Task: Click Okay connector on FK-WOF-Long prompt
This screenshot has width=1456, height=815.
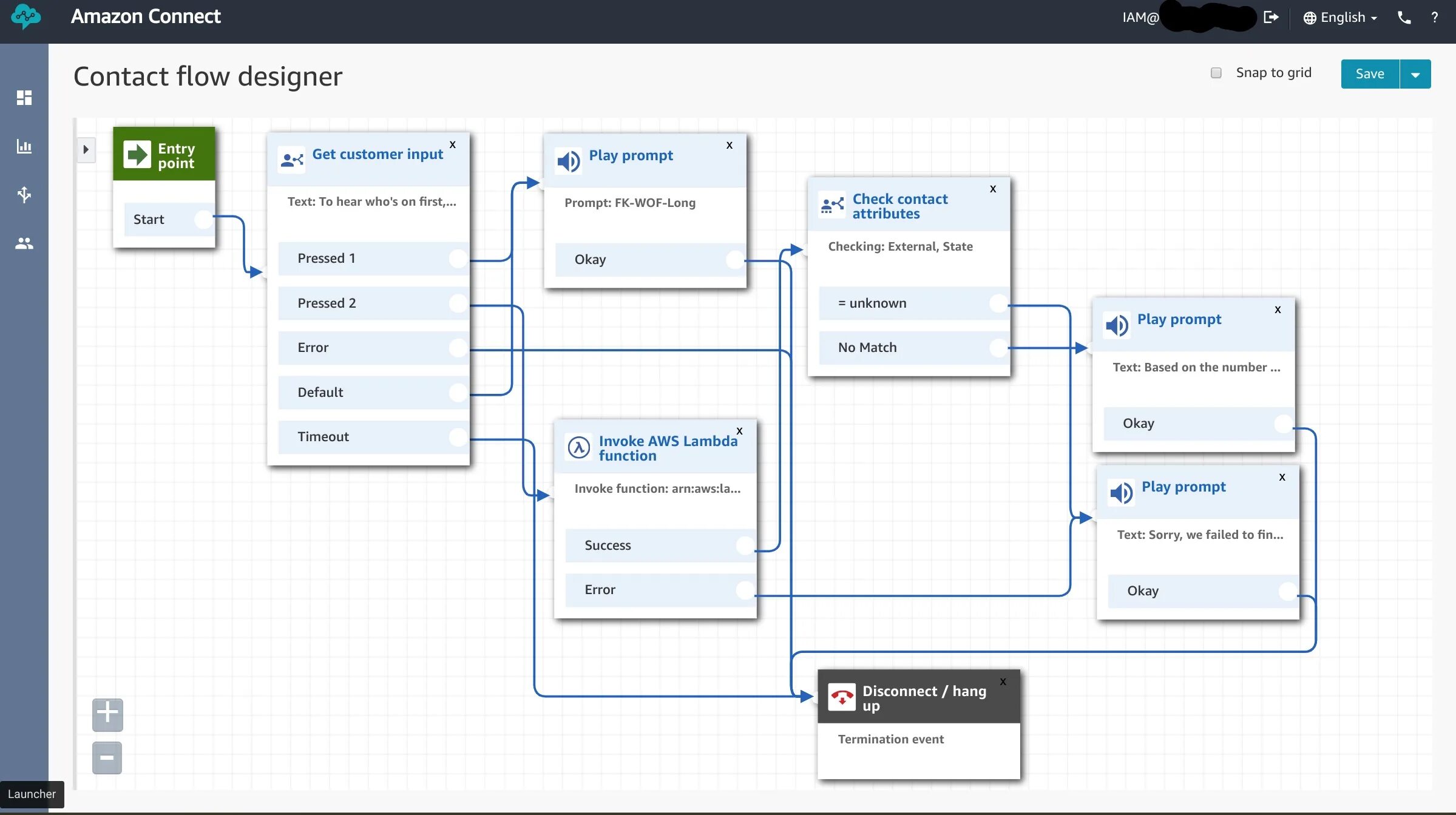Action: coord(735,260)
